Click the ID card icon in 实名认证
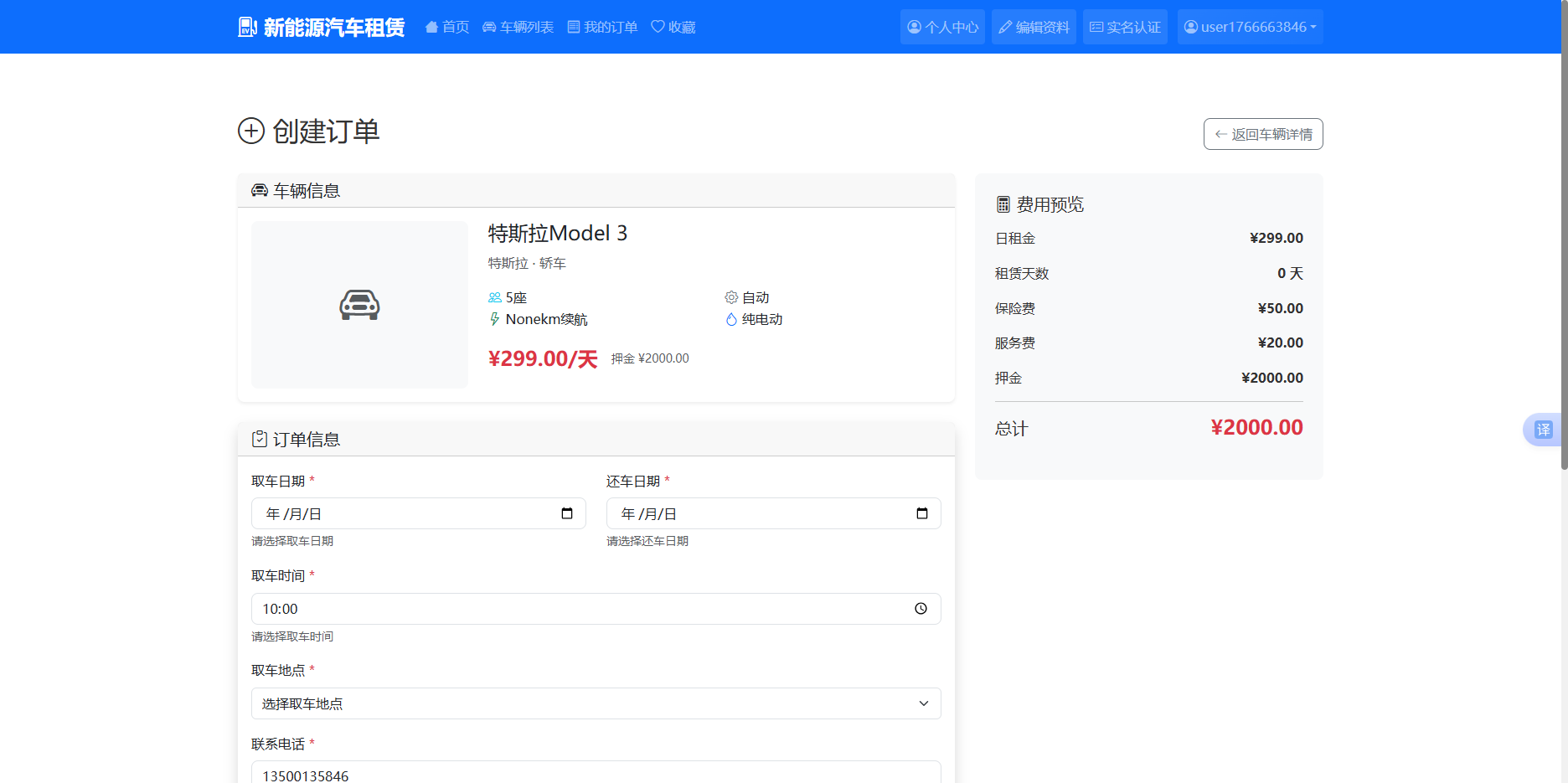The image size is (1568, 783). [x=1096, y=27]
